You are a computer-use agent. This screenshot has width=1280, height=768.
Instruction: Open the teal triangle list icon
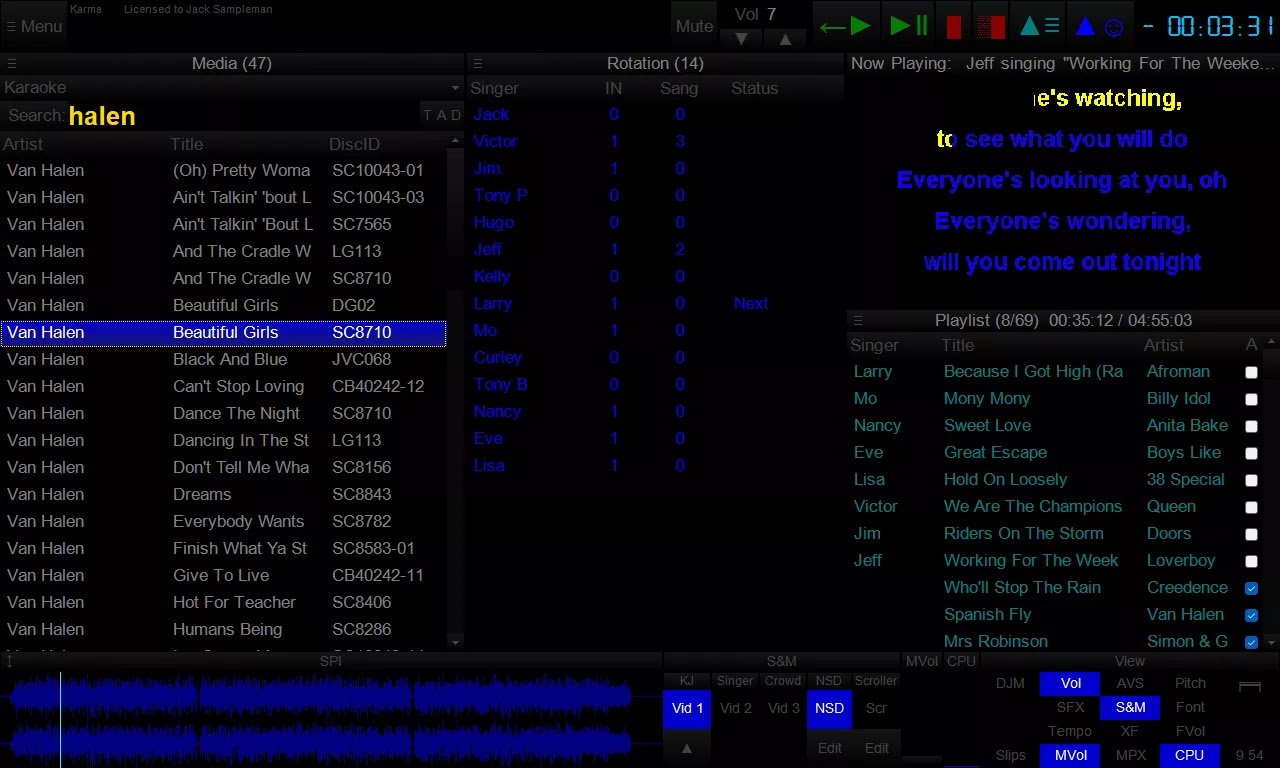tap(1038, 24)
